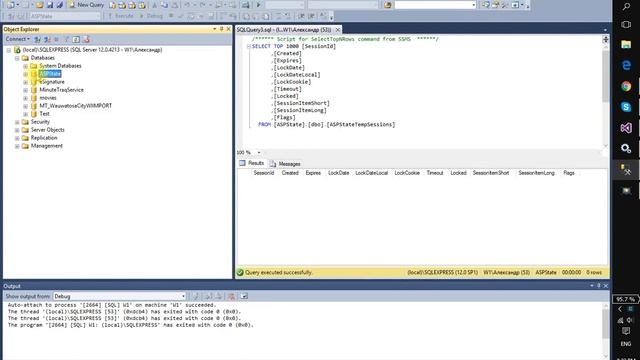This screenshot has width=640, height=360.
Task: Toggle word wrap icon in Output toolbar
Action: click(x=244, y=296)
